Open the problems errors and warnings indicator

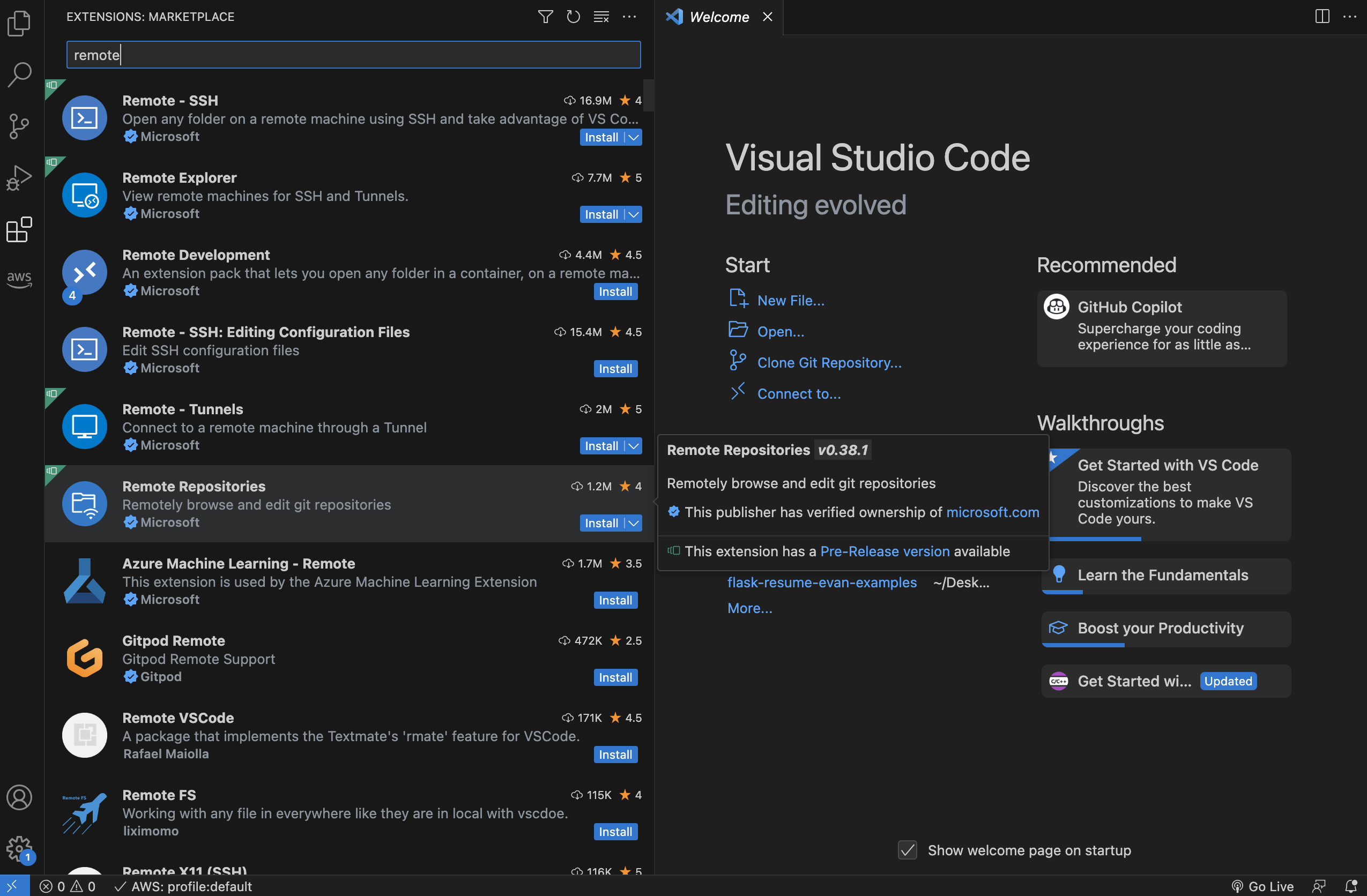pyautogui.click(x=68, y=886)
